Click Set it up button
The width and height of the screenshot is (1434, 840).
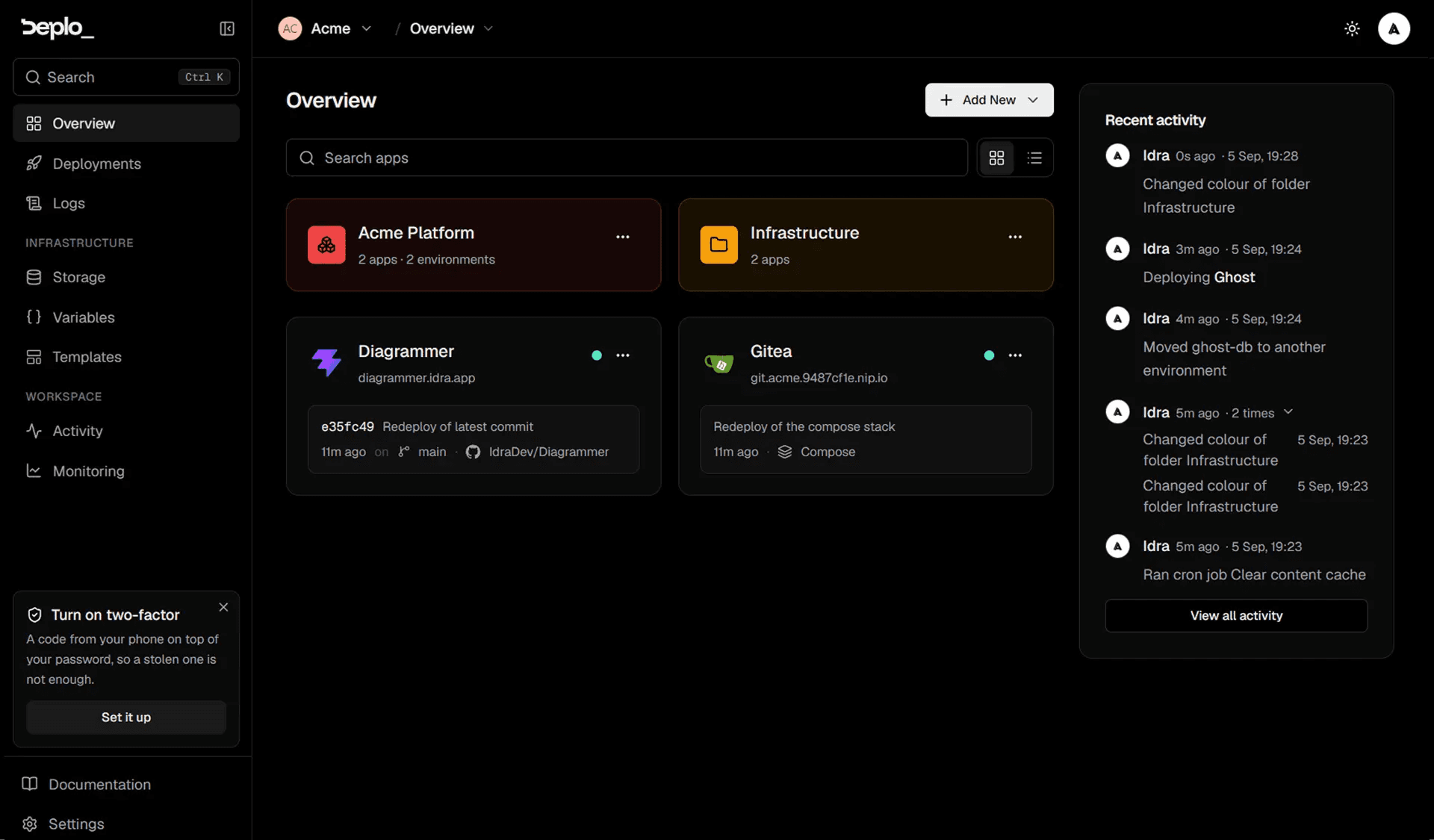pyautogui.click(x=126, y=717)
